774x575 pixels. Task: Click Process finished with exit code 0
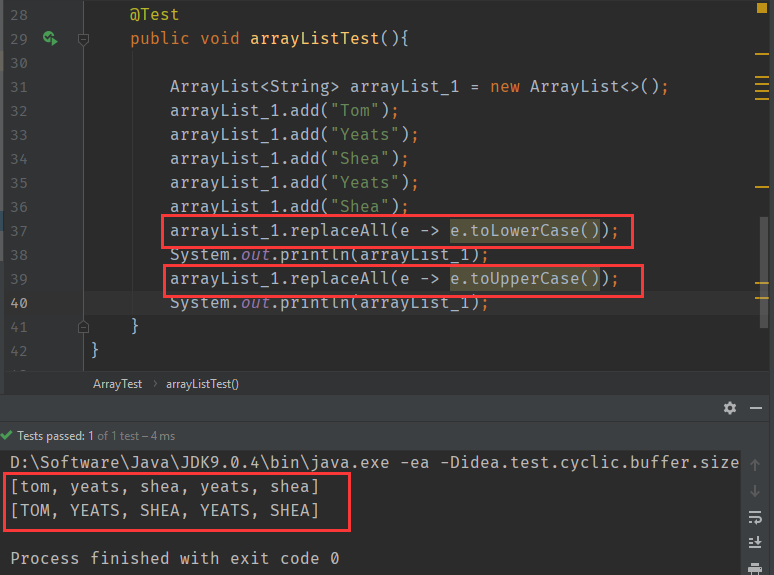175,558
